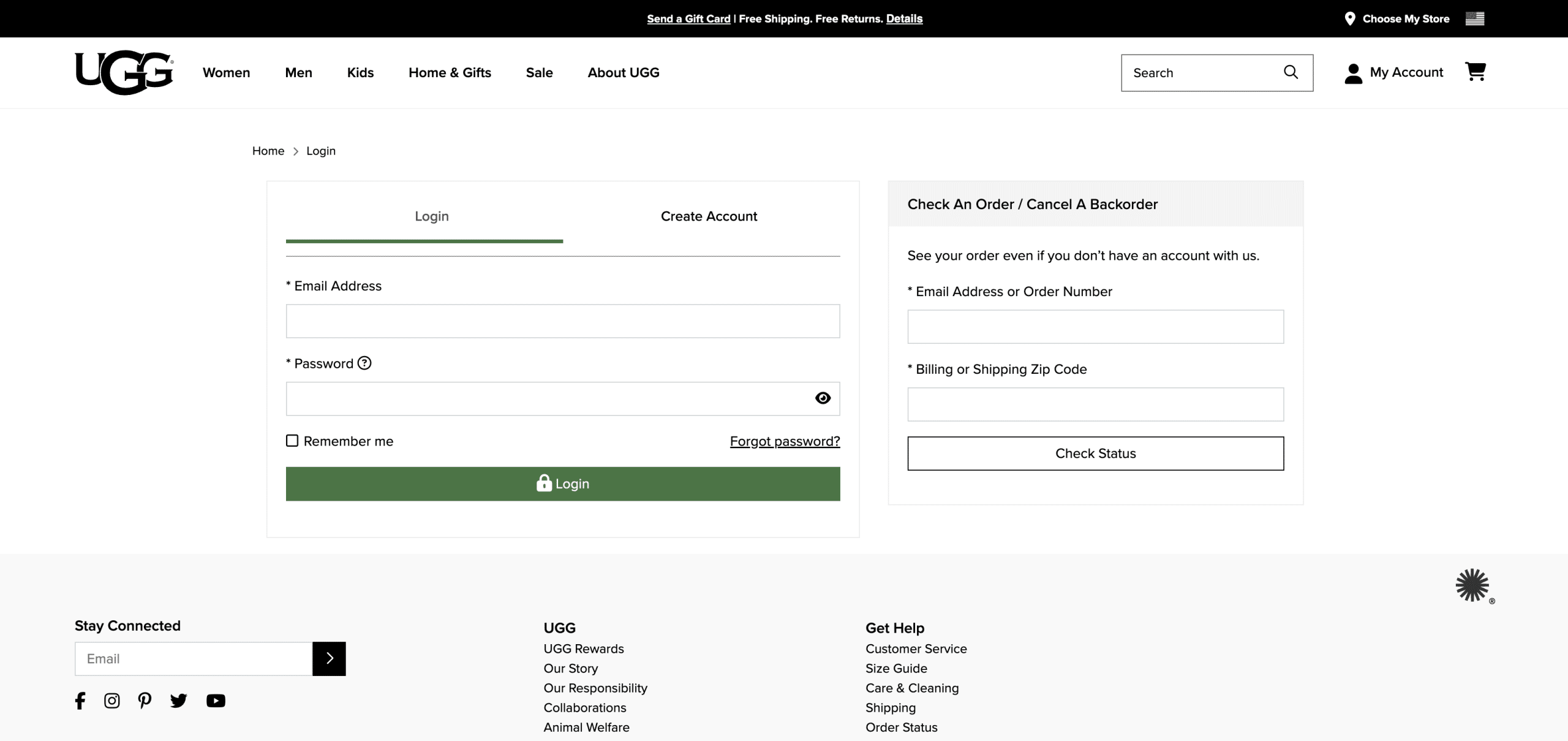Focus the Stay Connected Email field
The image size is (1568, 741).
194,659
